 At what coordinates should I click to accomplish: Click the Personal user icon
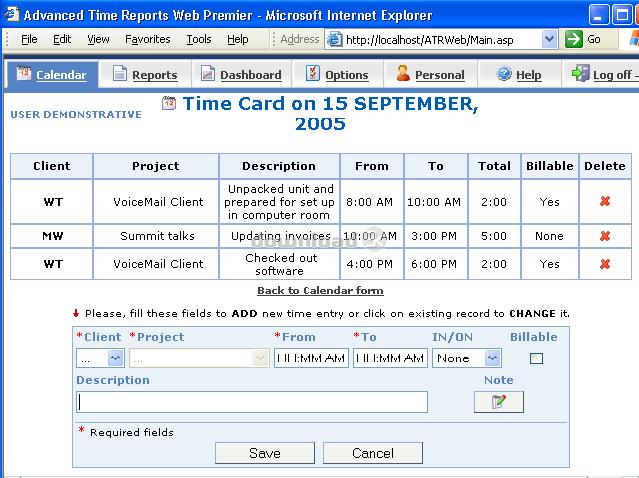click(x=403, y=73)
